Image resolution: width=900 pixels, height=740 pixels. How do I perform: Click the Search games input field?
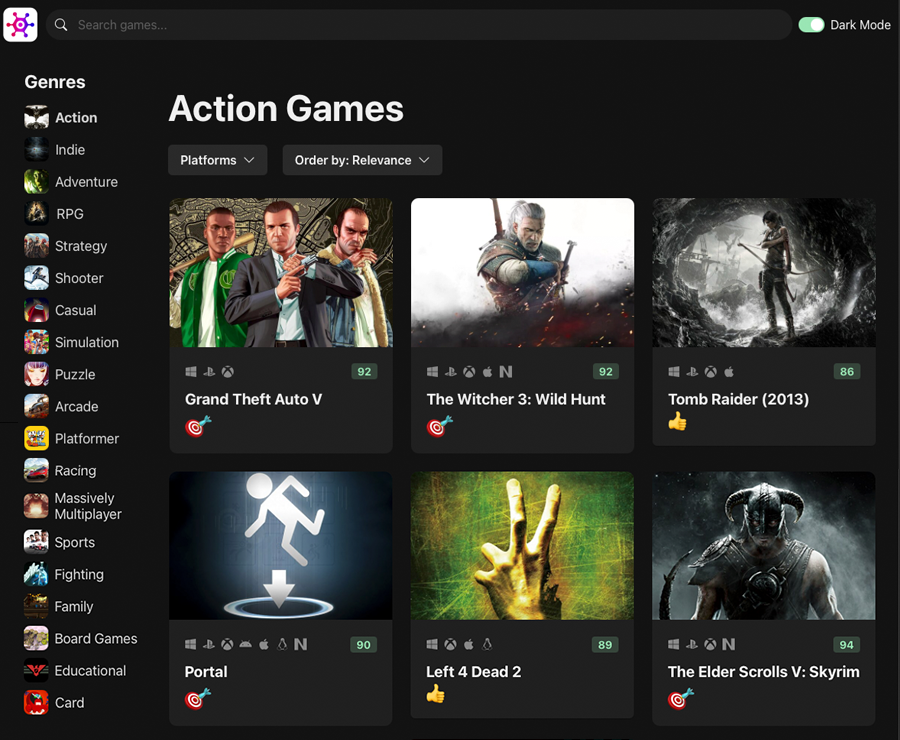(420, 25)
